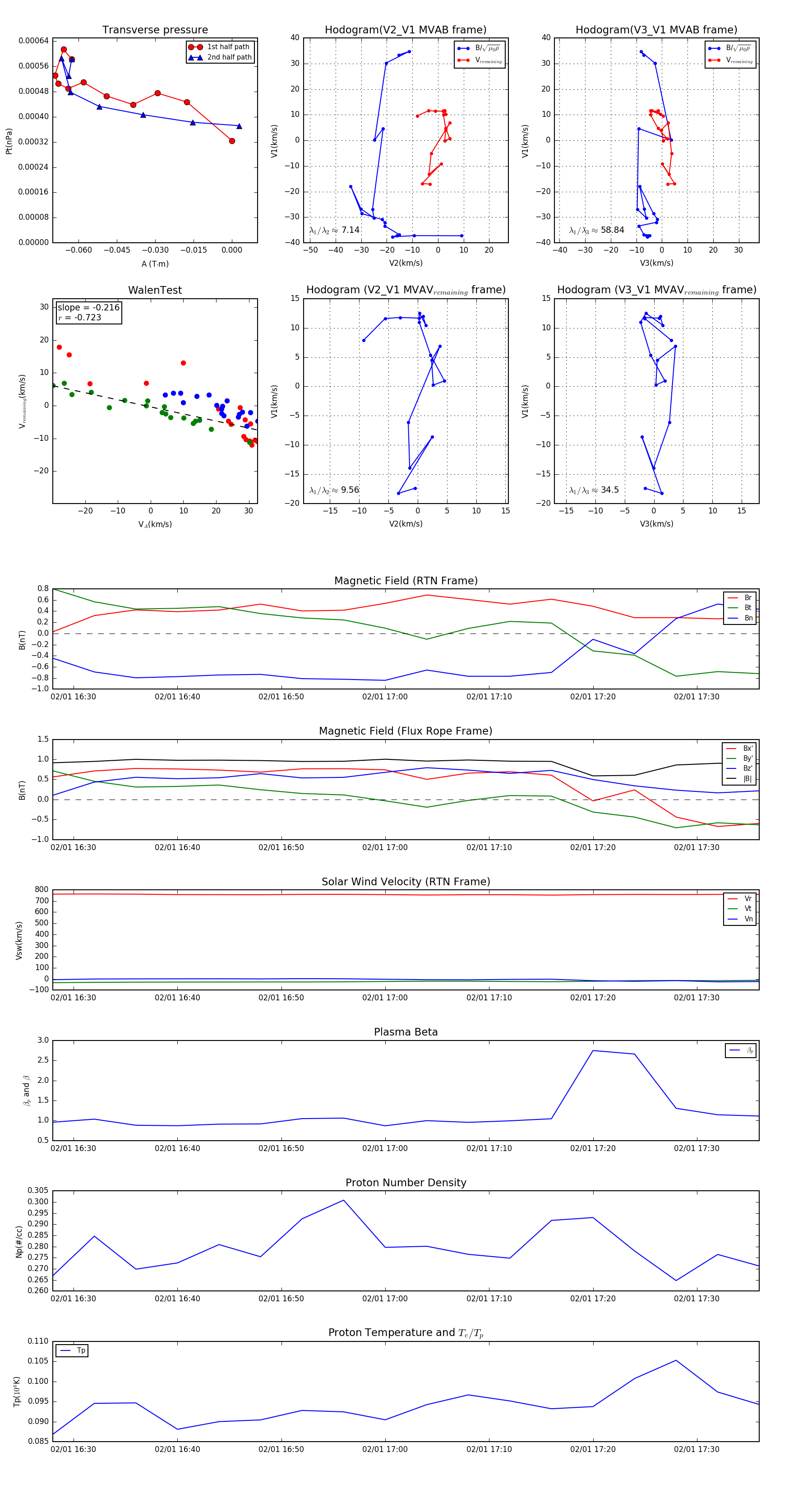Click the 'Magnetic Field (RTN Frame)' title
Image resolution: width=812 pixels, height=1489 pixels.
click(406, 581)
